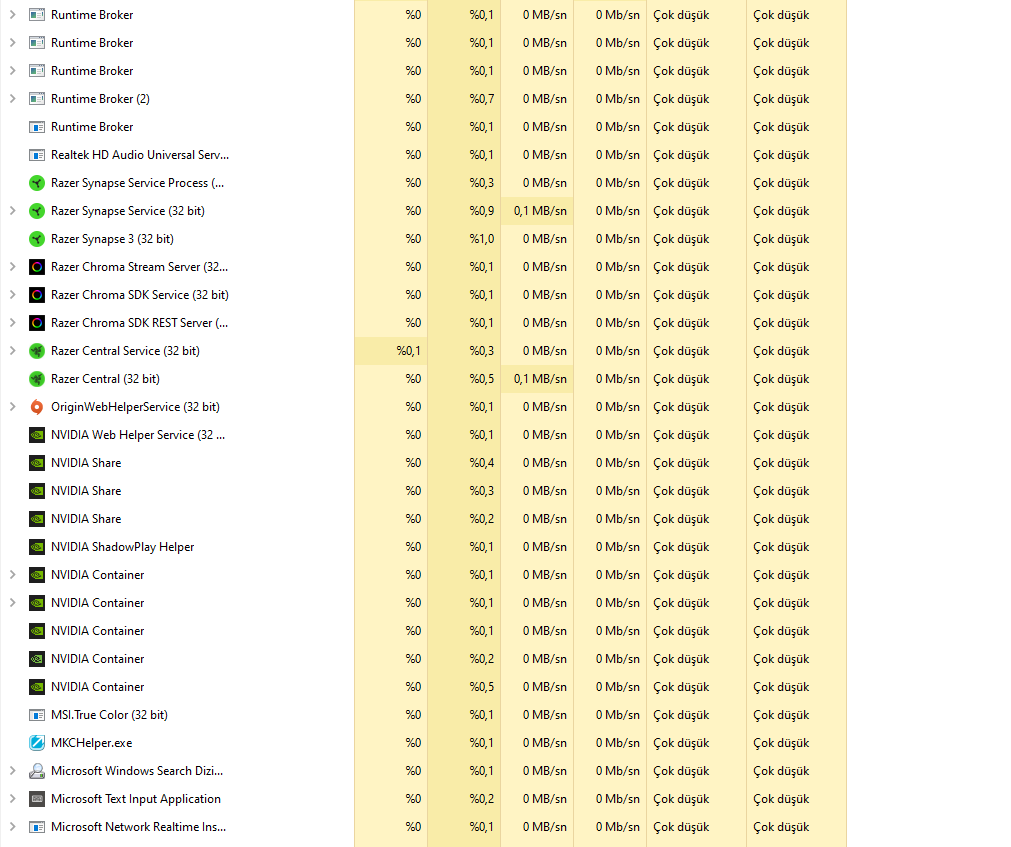The height and width of the screenshot is (847, 1011).
Task: Click icon of NVIDIA Share using %0,4 memory
Action: pyautogui.click(x=37, y=463)
